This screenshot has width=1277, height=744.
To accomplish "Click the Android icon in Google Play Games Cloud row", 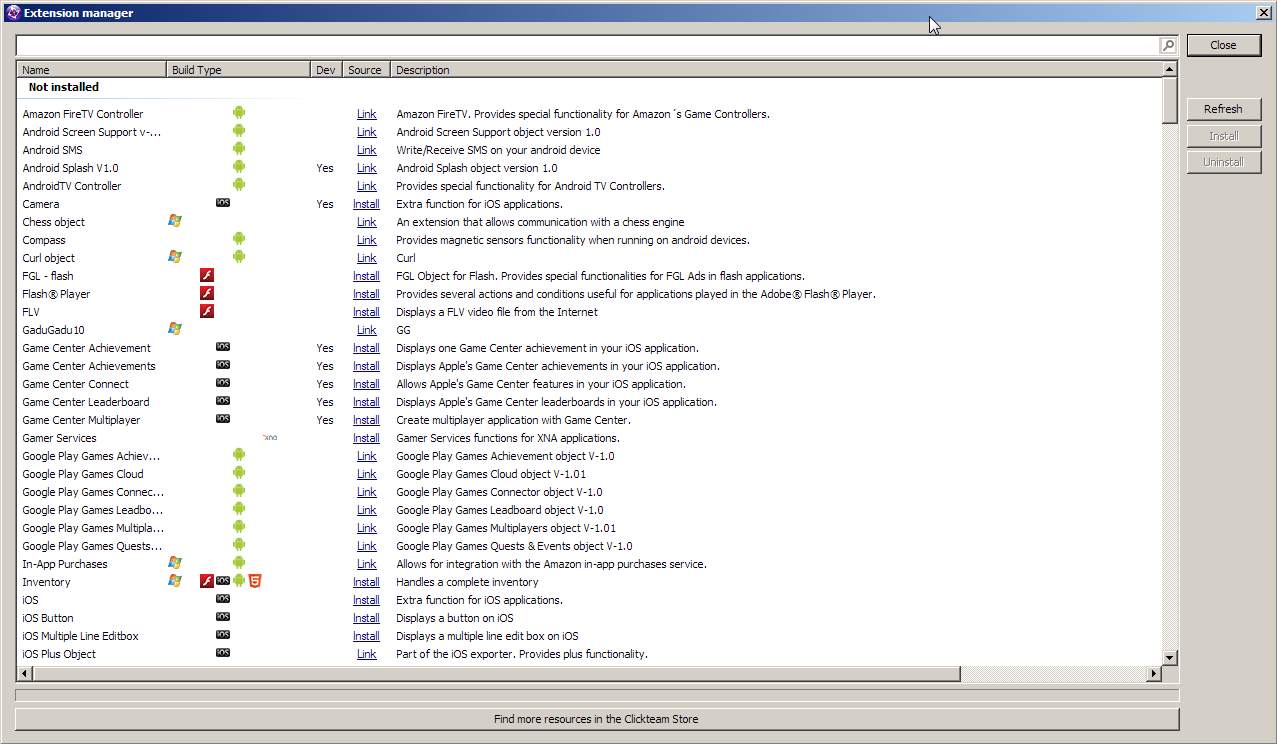I will tap(239, 473).
